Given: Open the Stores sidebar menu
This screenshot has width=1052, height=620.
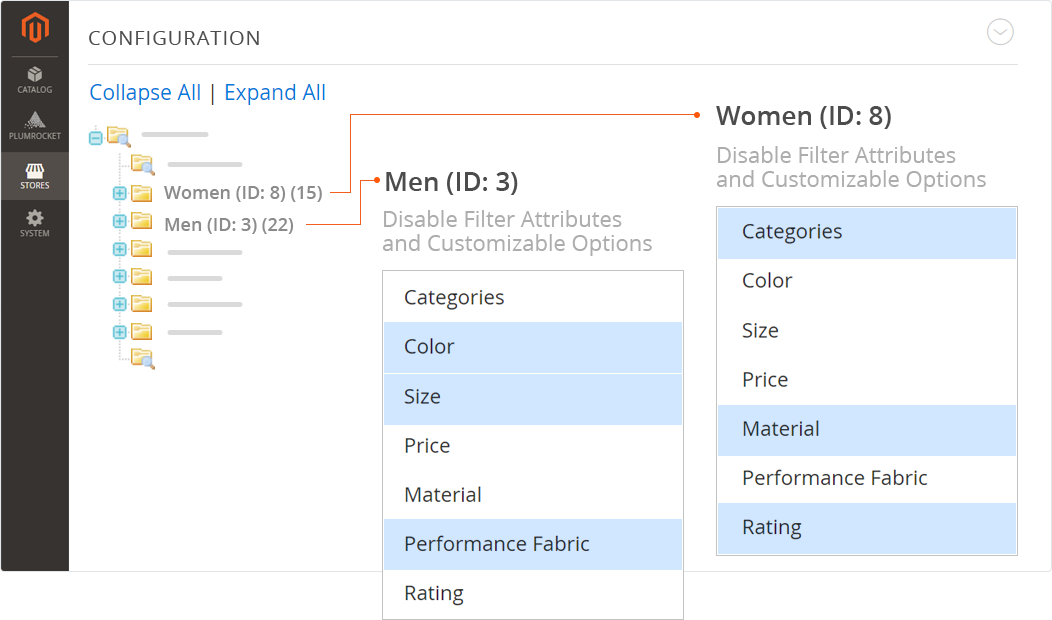Looking at the screenshot, I should (x=35, y=176).
